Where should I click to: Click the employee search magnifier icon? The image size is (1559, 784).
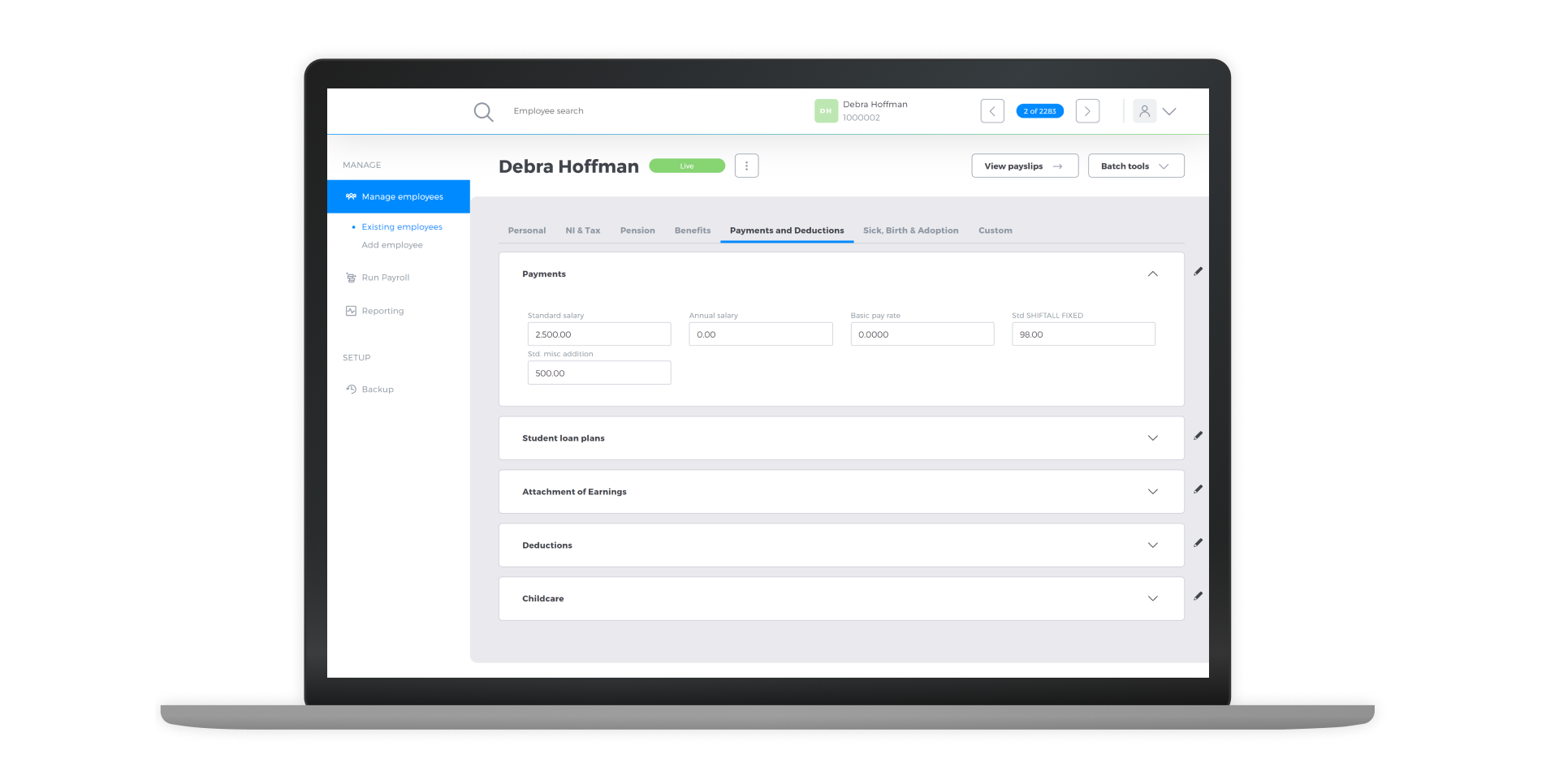tap(483, 112)
